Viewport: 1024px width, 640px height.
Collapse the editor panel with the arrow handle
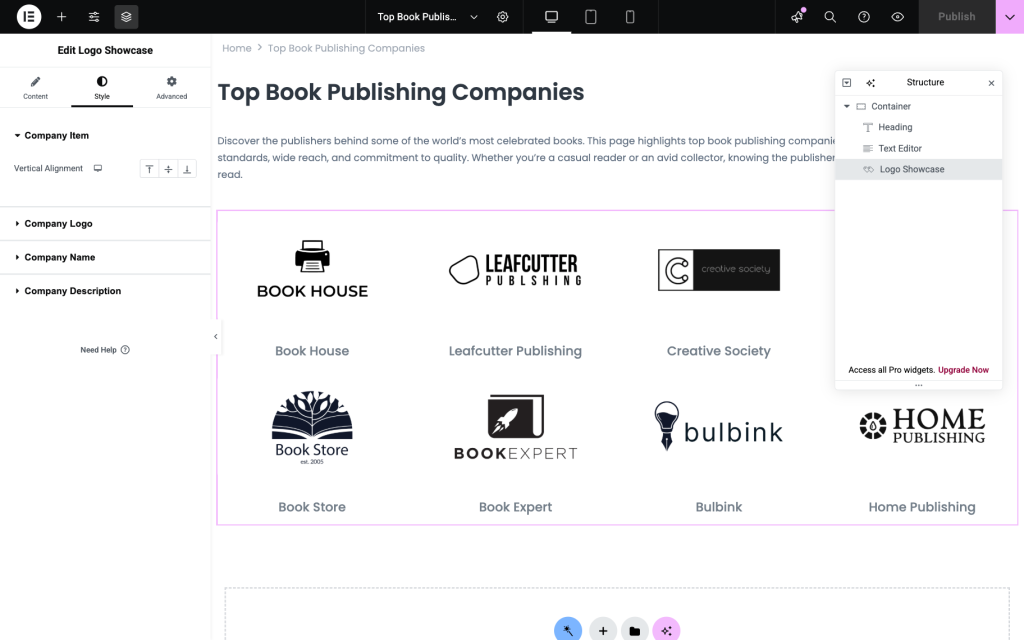pyautogui.click(x=216, y=336)
